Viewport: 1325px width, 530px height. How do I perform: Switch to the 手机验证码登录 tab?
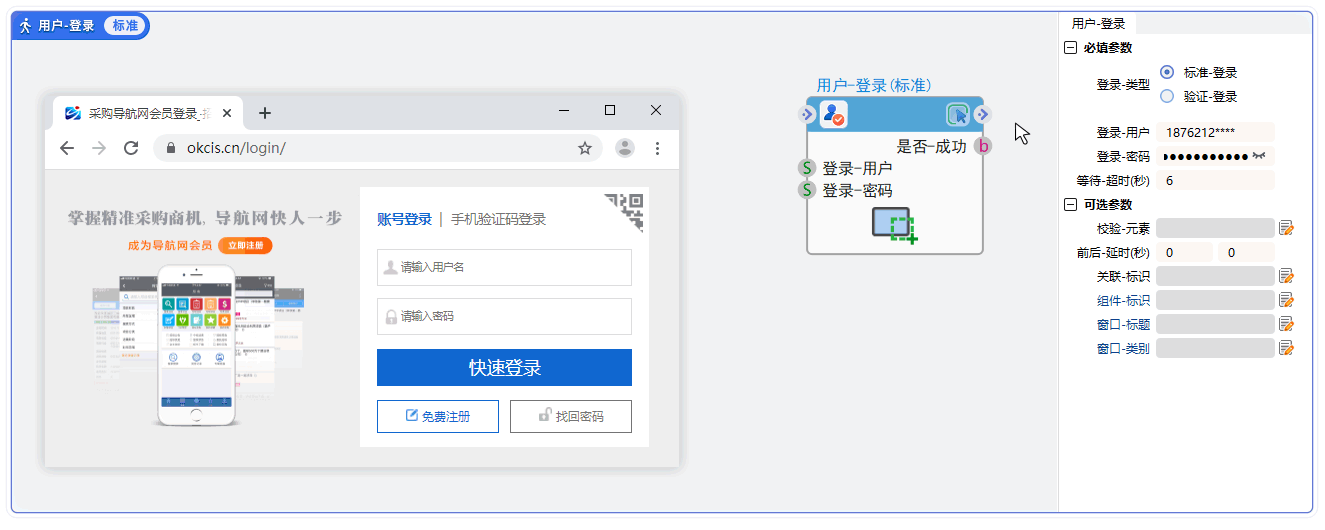coord(498,219)
